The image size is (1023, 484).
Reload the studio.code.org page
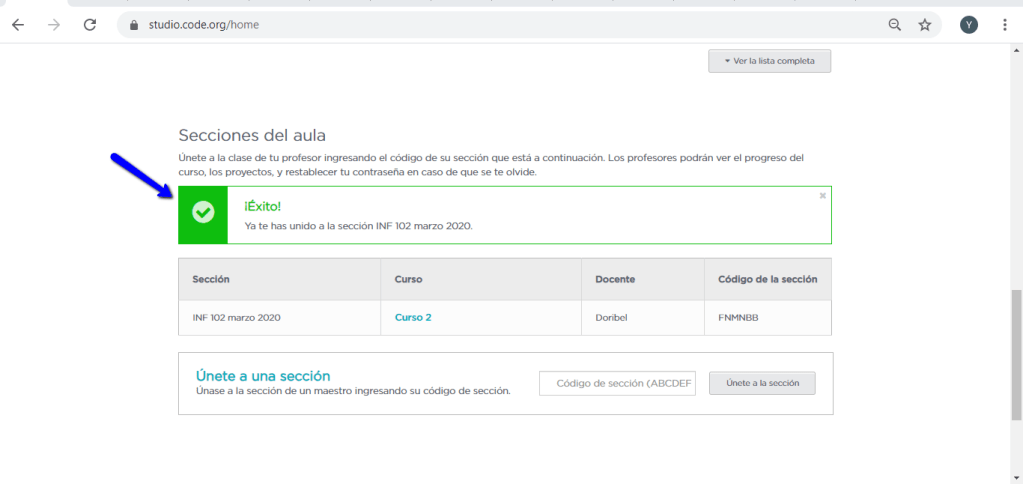(x=90, y=25)
